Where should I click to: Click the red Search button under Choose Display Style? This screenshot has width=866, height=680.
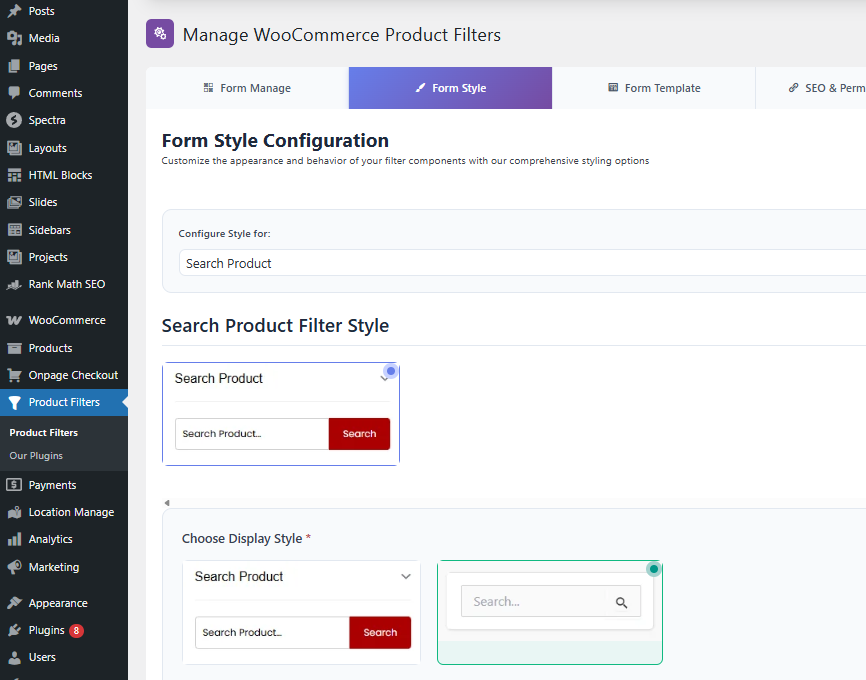click(380, 632)
